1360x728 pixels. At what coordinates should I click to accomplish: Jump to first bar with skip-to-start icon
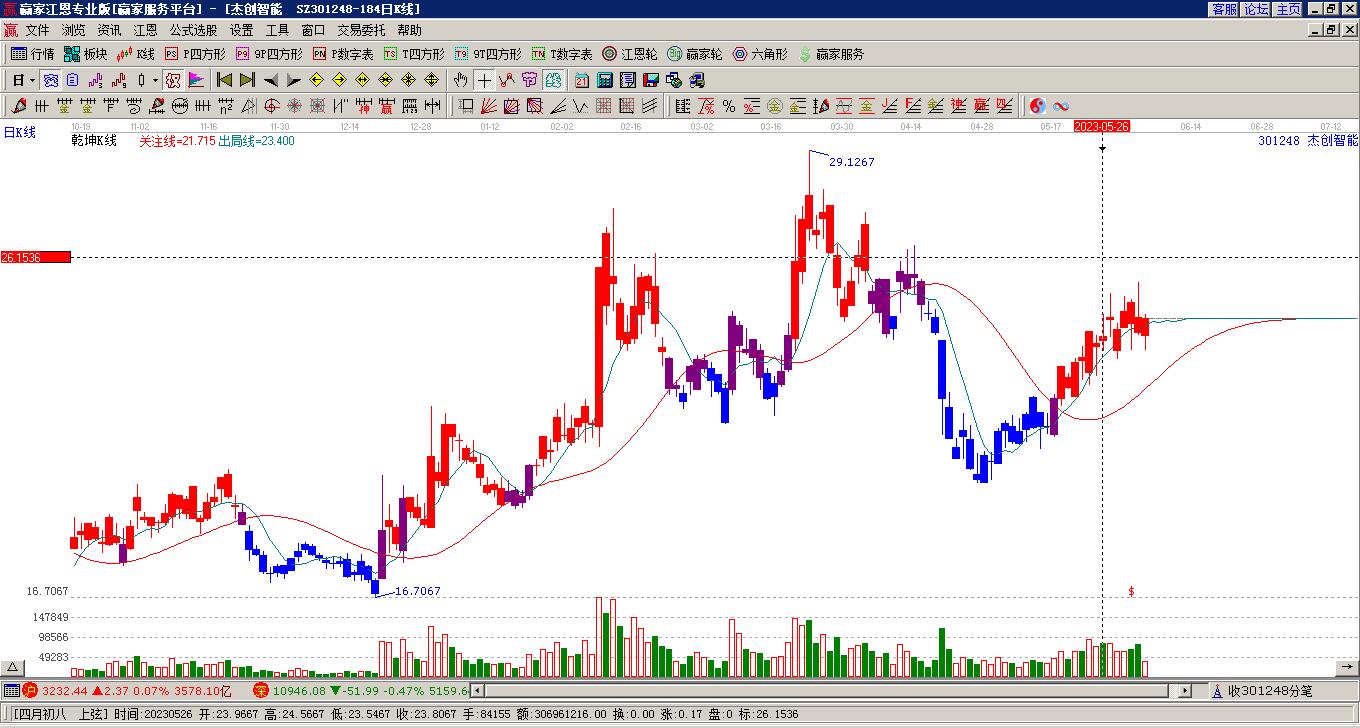(x=225, y=80)
